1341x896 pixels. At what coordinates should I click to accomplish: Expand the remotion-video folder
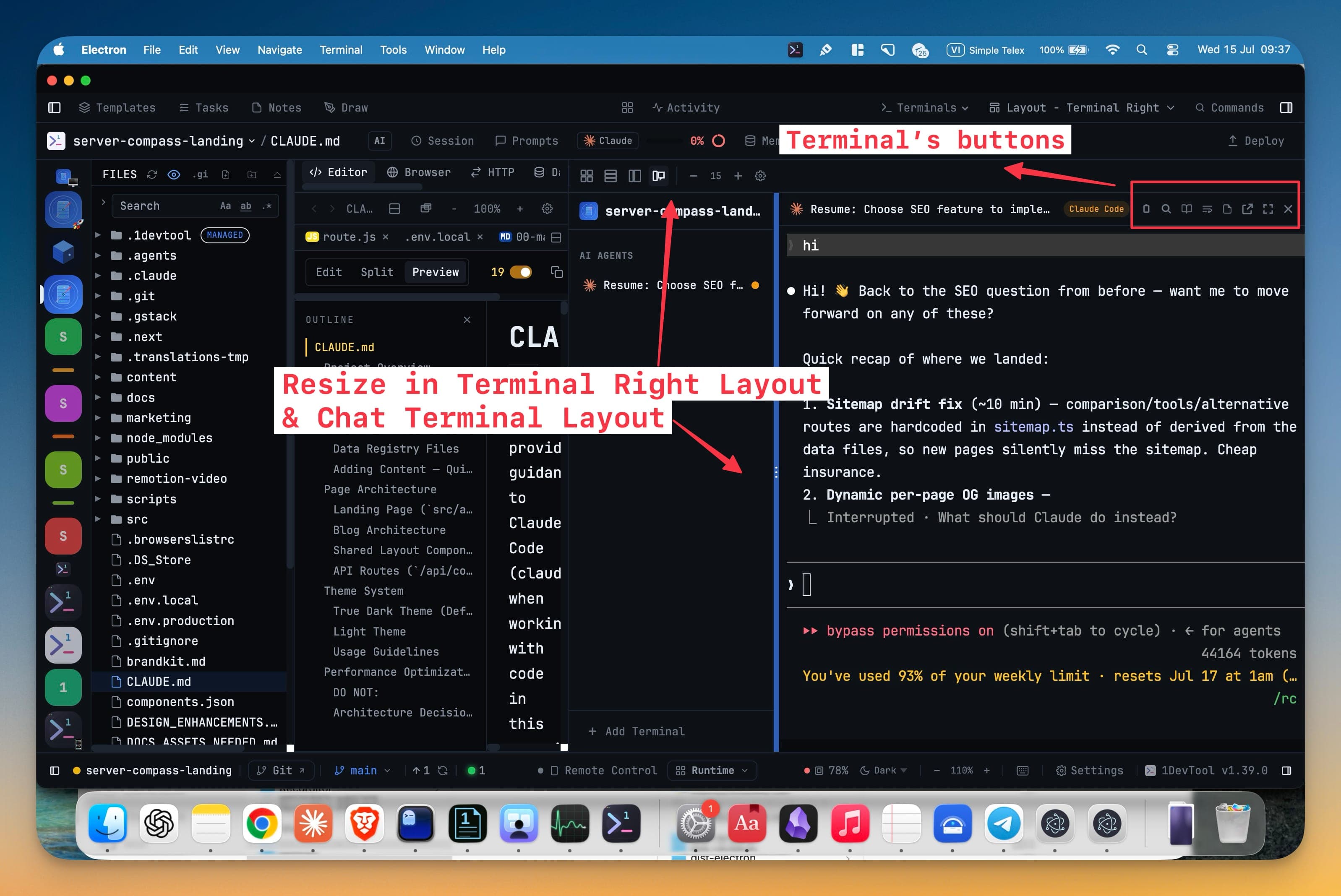click(98, 478)
